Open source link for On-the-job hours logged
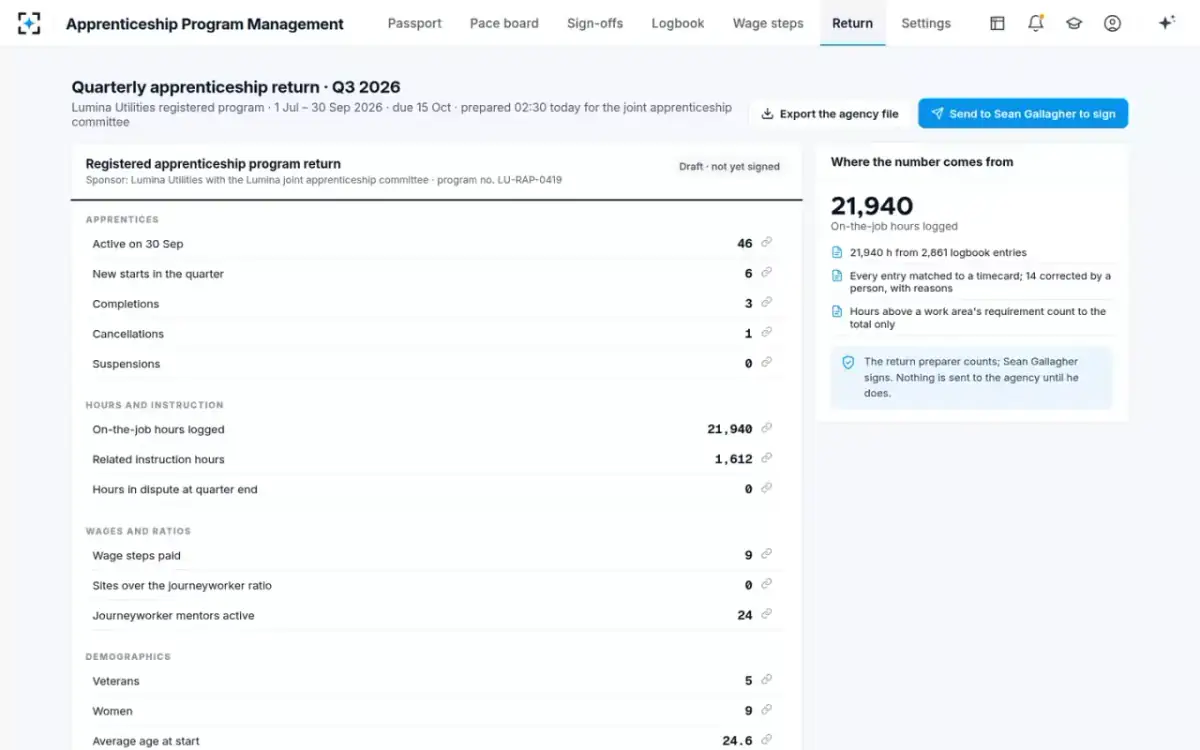 767,429
